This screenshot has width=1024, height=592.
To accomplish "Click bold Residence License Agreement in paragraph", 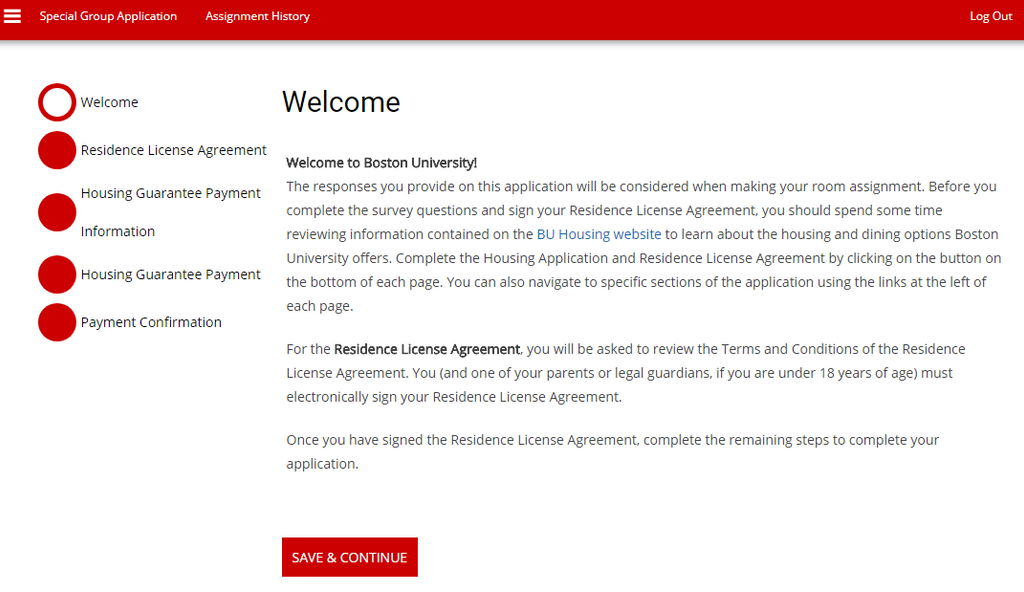I will (x=427, y=349).
